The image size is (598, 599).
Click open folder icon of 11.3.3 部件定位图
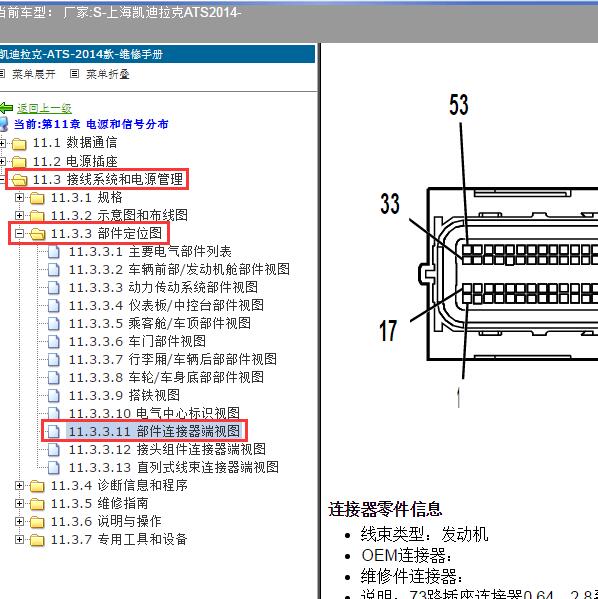click(x=37, y=233)
